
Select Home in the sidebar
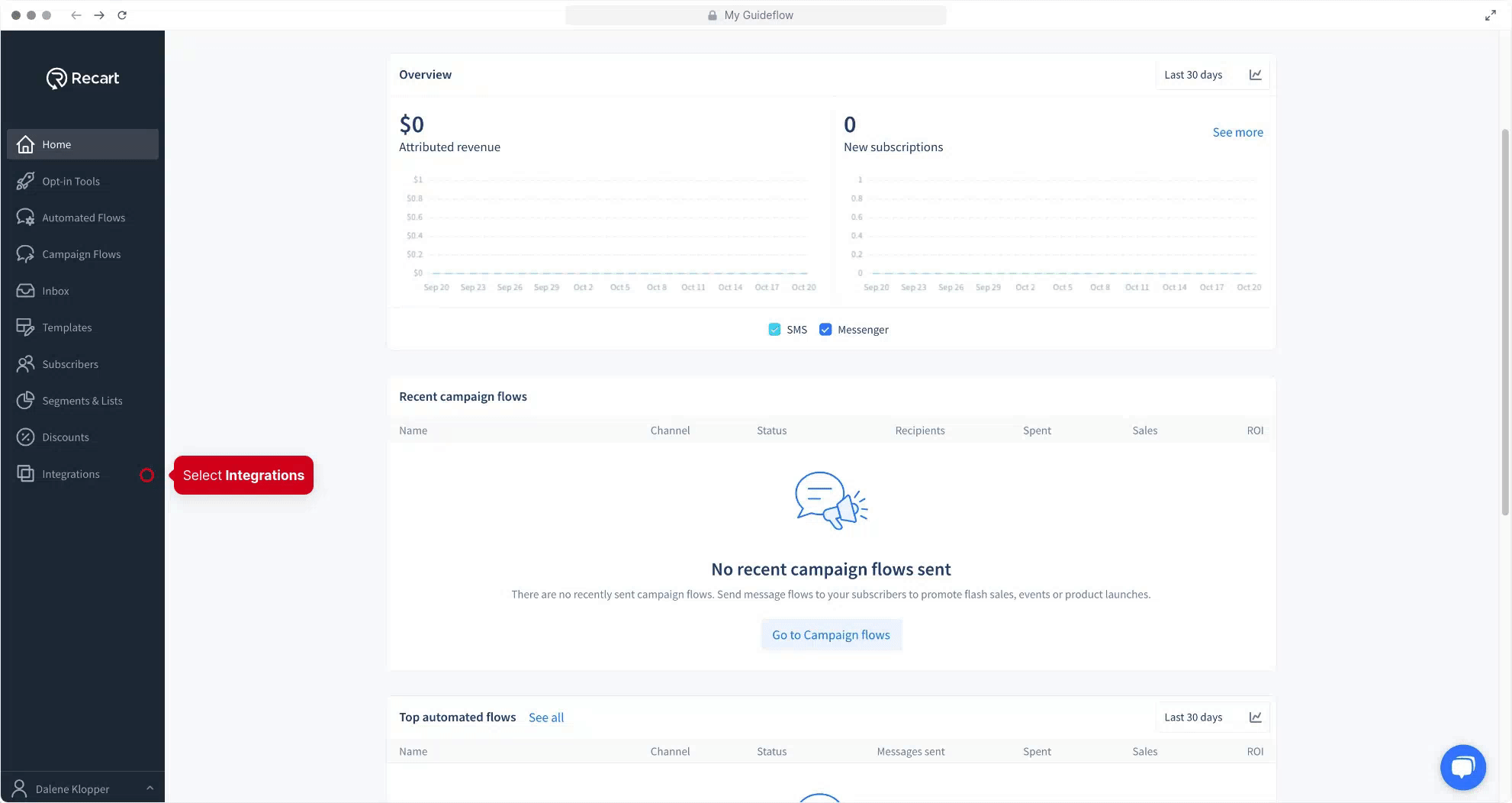[x=56, y=144]
